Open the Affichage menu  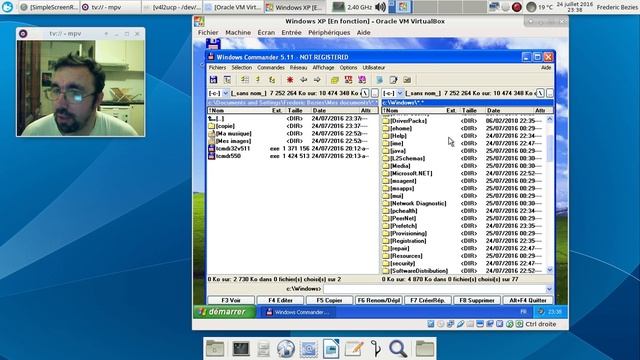click(x=323, y=68)
